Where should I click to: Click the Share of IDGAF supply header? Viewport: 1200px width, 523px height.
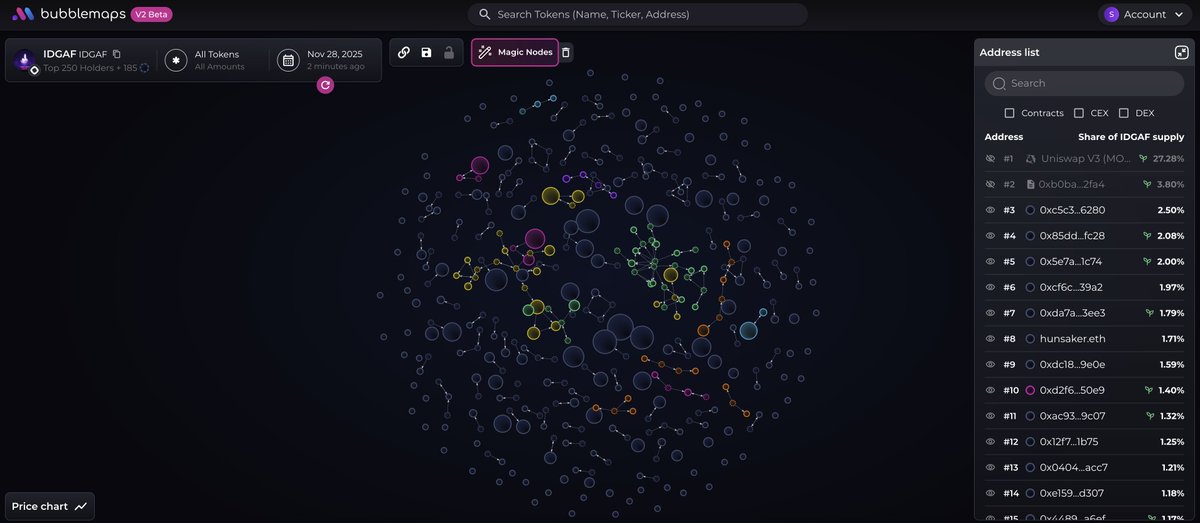[x=1130, y=137]
